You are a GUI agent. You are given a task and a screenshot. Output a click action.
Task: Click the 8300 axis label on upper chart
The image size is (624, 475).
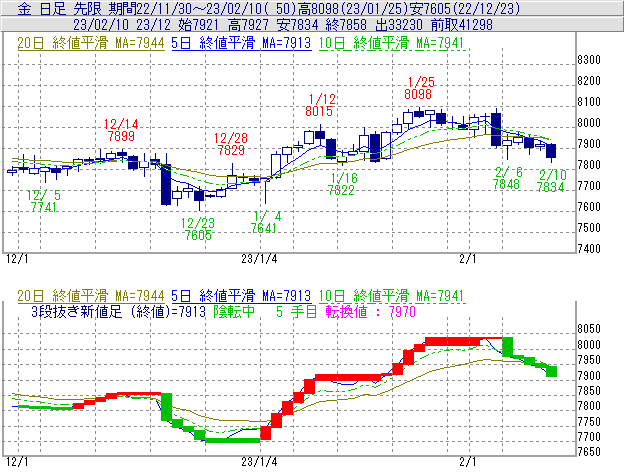pyautogui.click(x=589, y=60)
